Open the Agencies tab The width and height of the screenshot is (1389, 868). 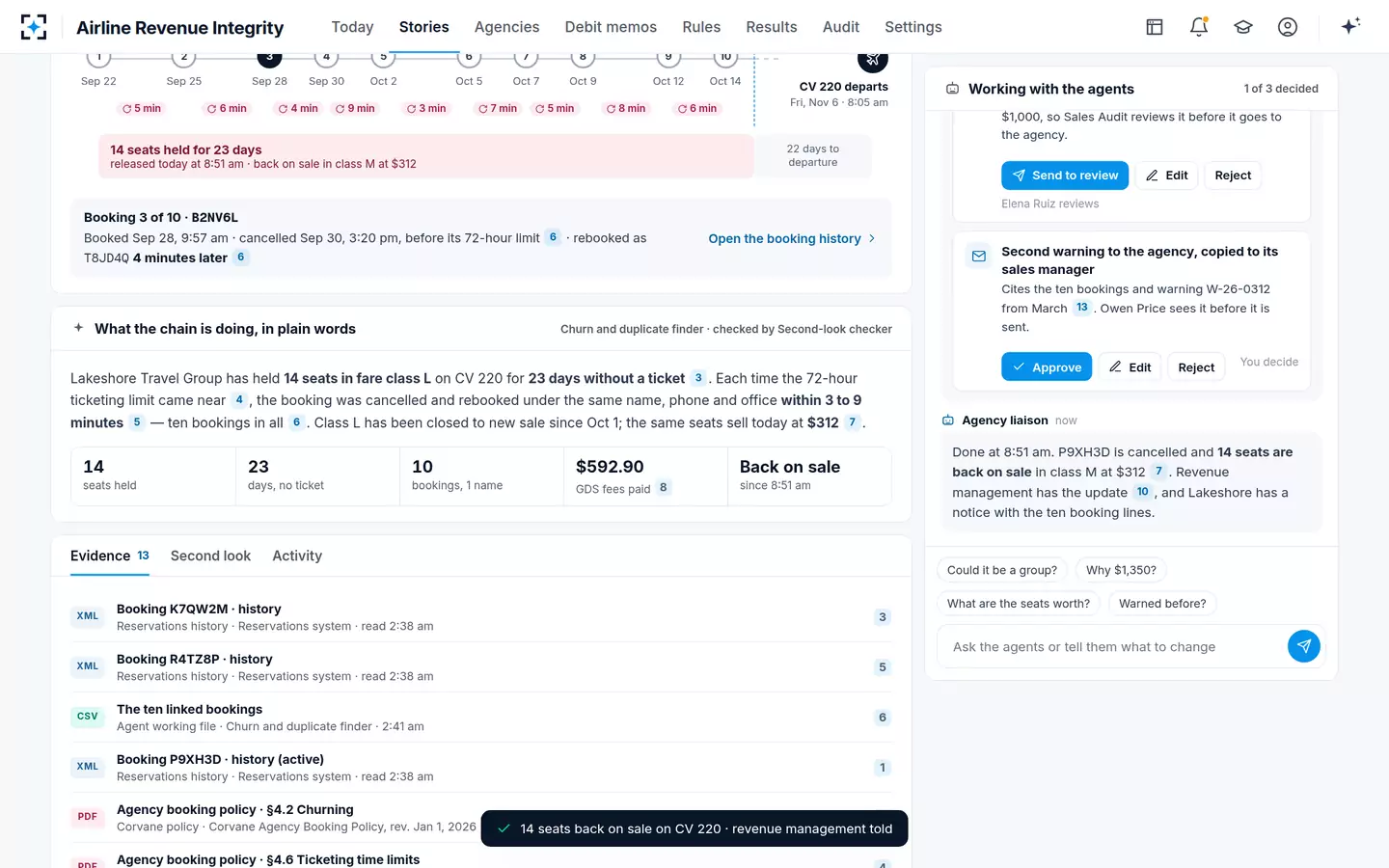pos(506,27)
